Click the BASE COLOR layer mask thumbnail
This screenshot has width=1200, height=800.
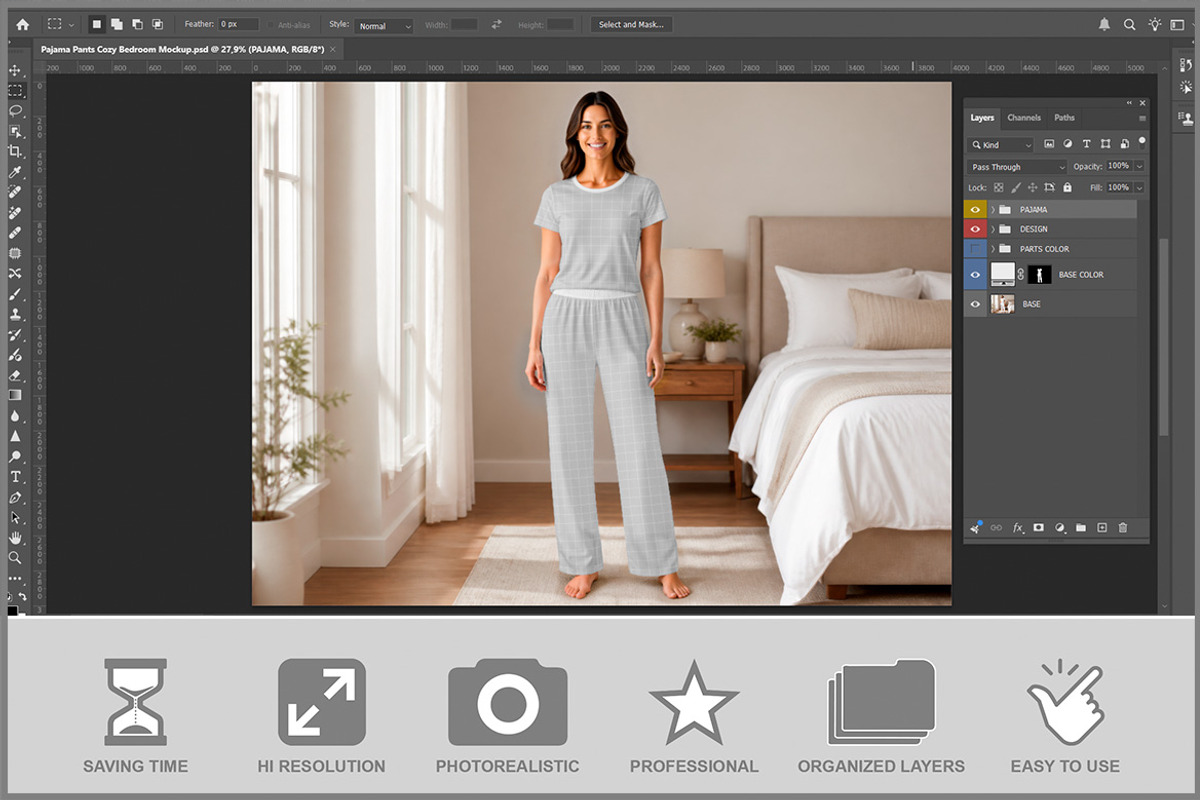(x=1039, y=275)
